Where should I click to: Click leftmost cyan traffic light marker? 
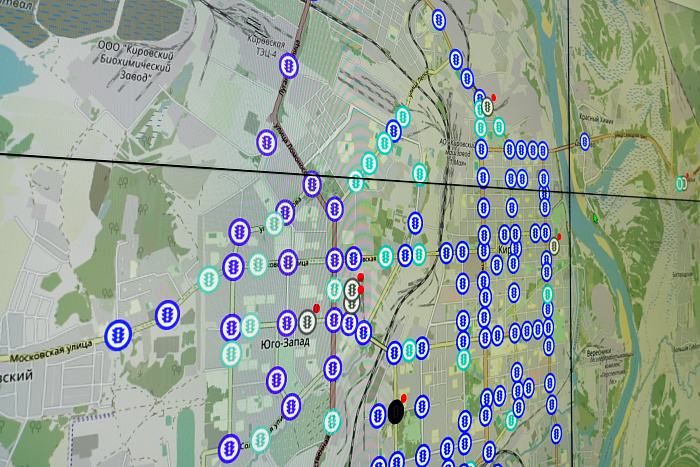(x=208, y=279)
